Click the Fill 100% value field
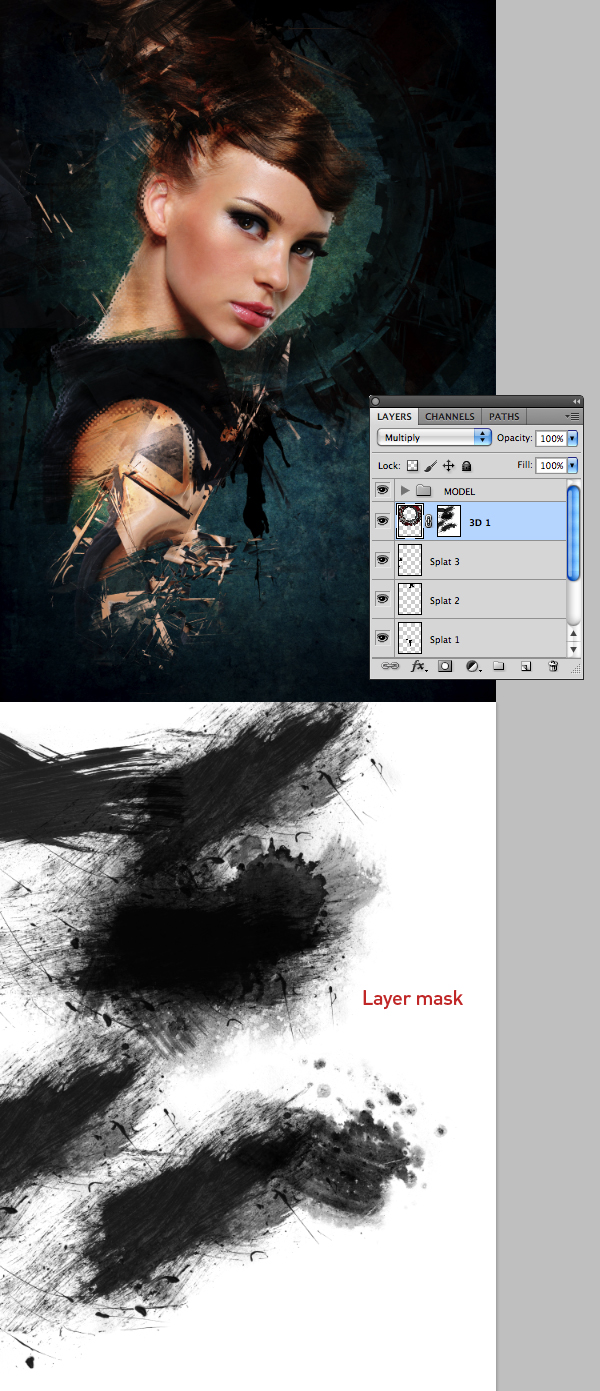 click(x=551, y=466)
